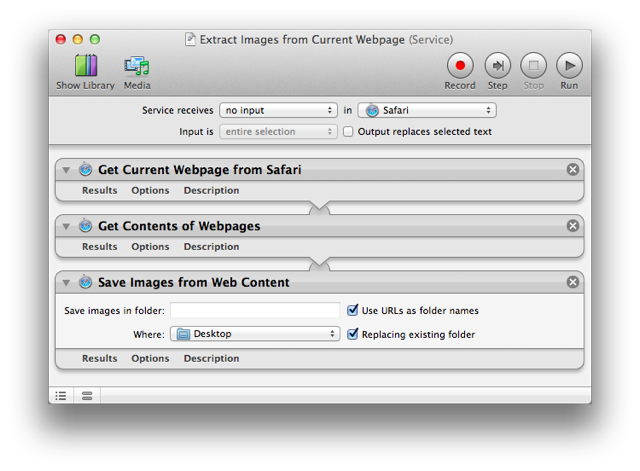Collapse the Get Current Webpage from Safari action
This screenshot has height=471, width=640.
pos(66,170)
